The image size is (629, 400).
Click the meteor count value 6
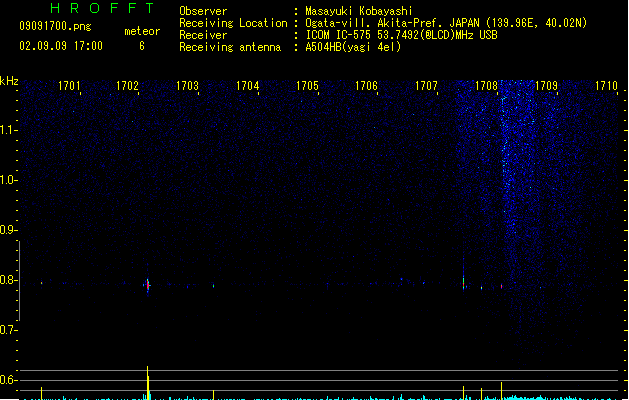click(x=142, y=46)
